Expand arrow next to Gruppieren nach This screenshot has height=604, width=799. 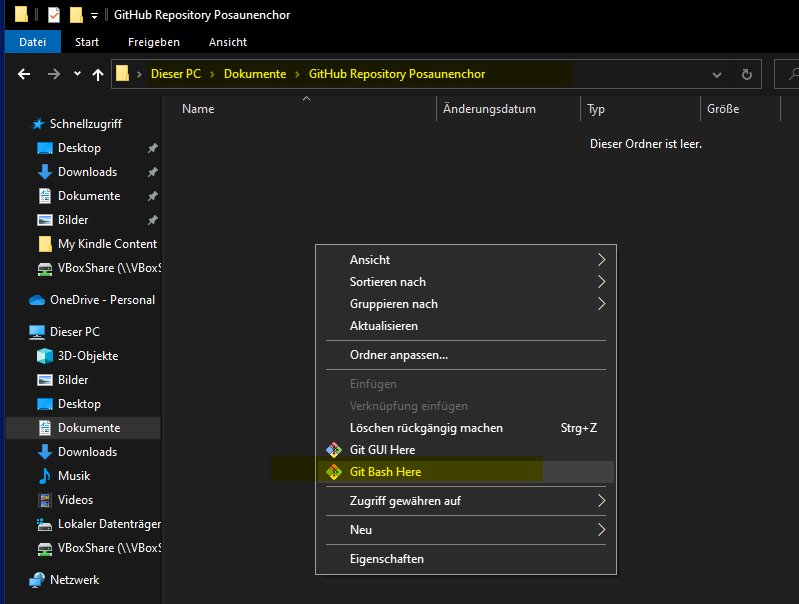tap(601, 304)
